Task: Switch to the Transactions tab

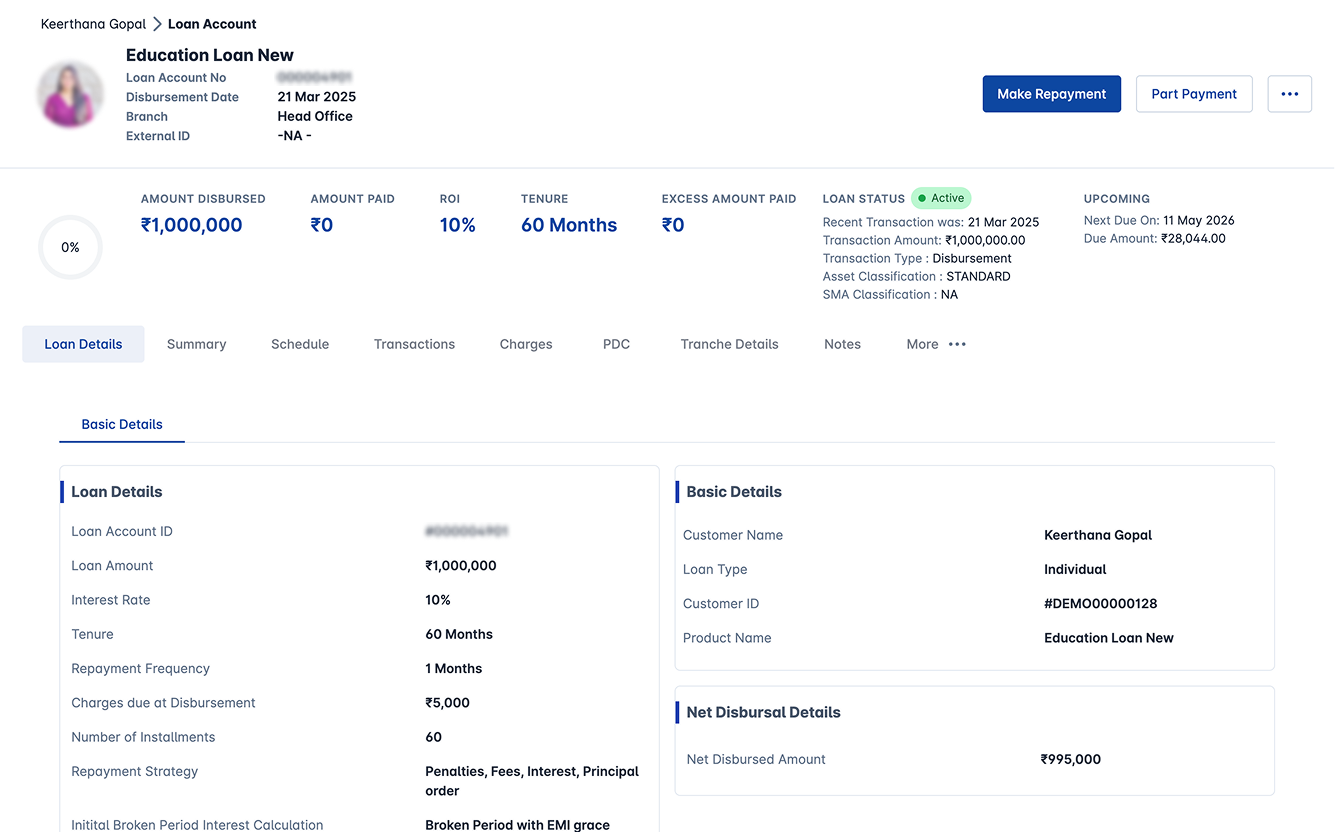Action: (x=414, y=344)
